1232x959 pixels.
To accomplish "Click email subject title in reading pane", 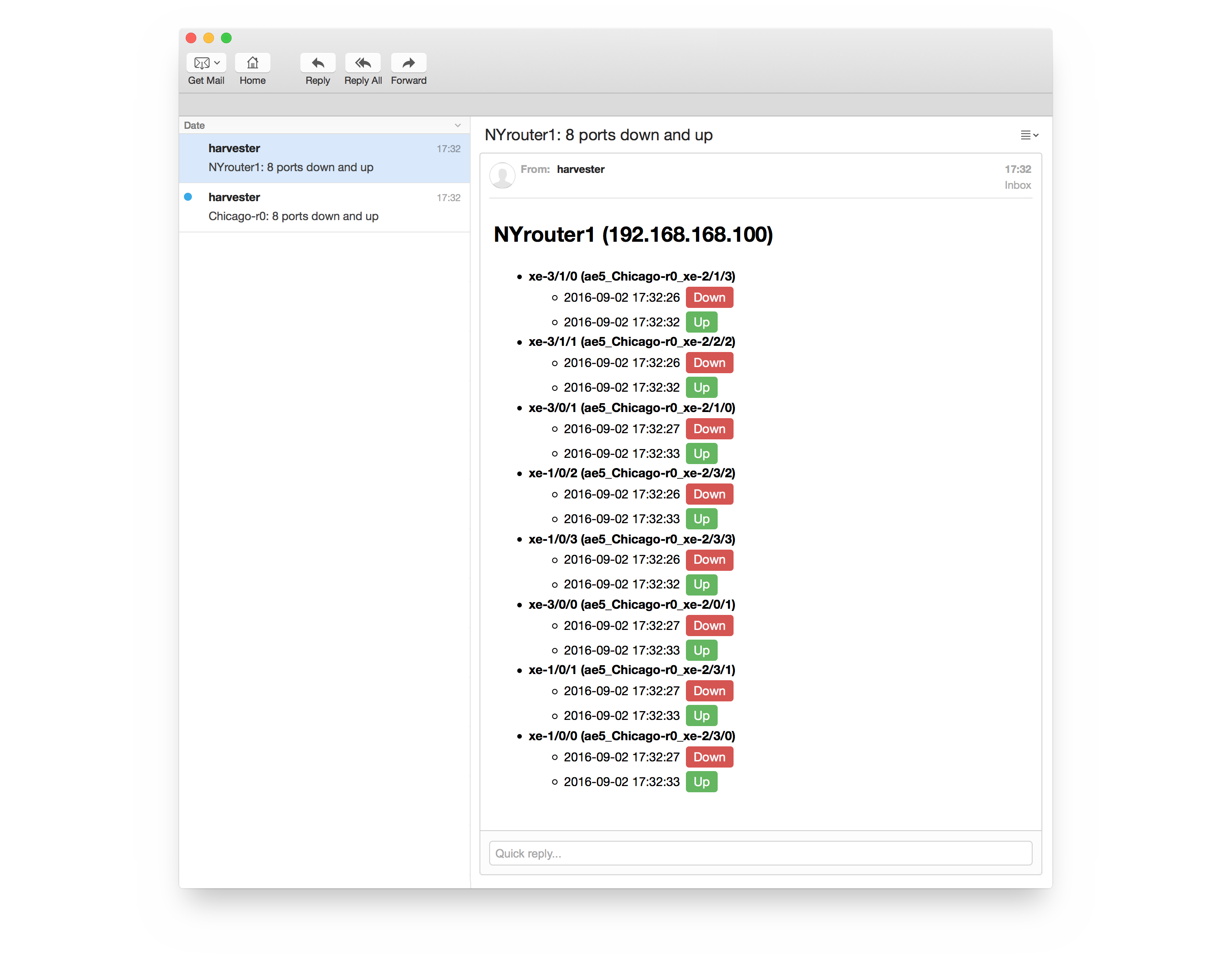I will pos(599,135).
